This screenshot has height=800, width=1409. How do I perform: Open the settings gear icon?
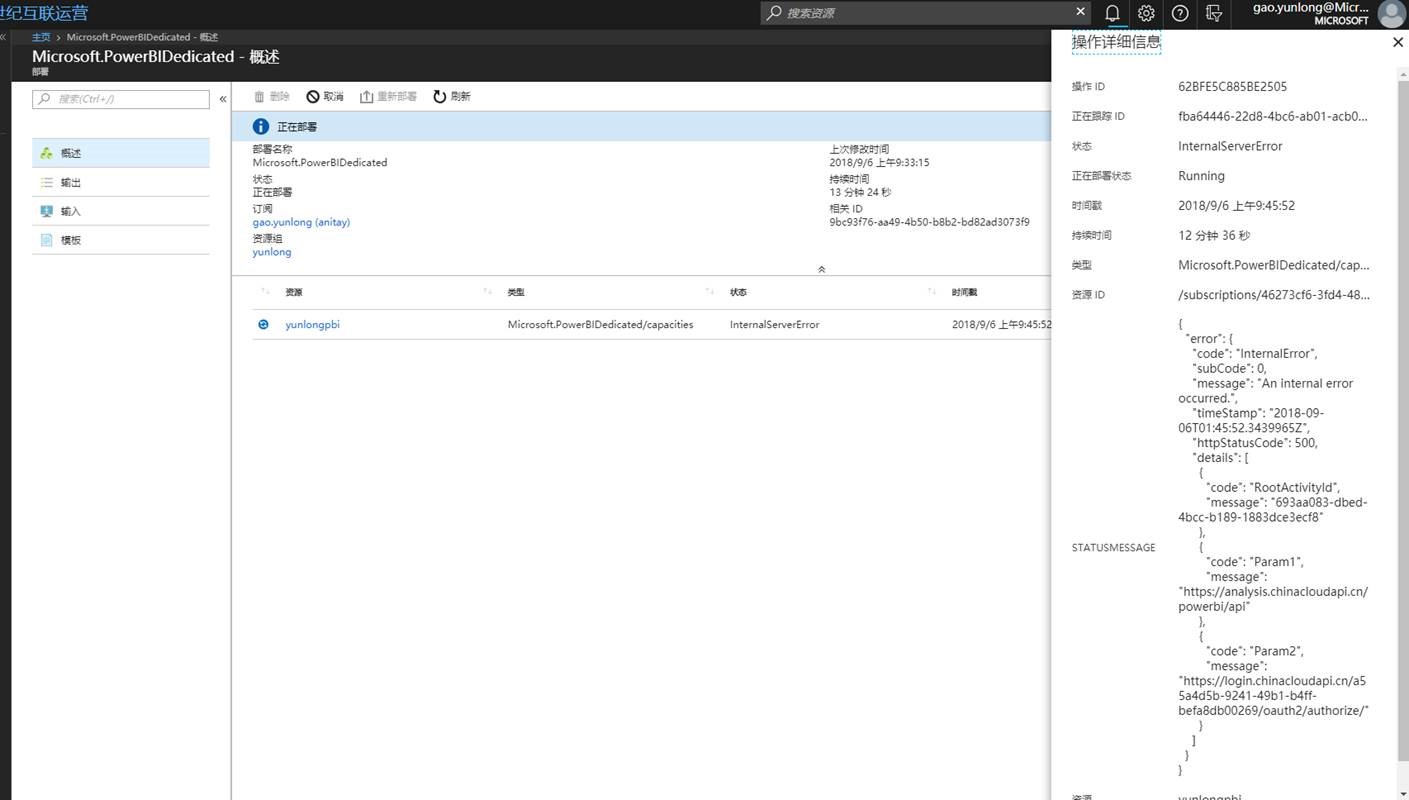point(1146,13)
